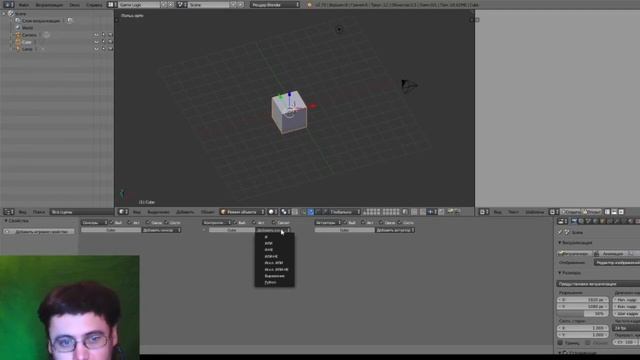Hide the Camera object with eye icon
The height and width of the screenshot is (360, 640).
point(96,35)
